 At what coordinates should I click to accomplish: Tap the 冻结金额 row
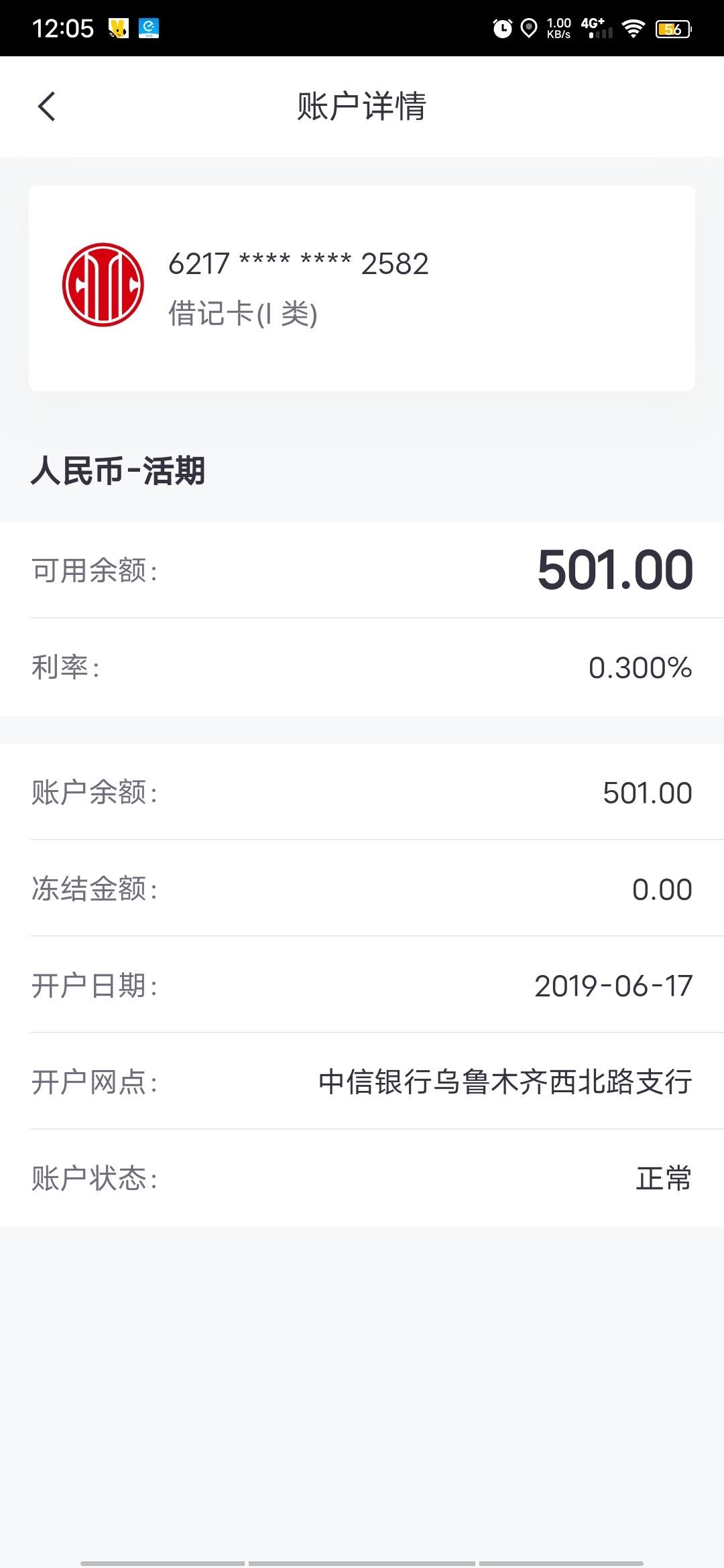(362, 889)
